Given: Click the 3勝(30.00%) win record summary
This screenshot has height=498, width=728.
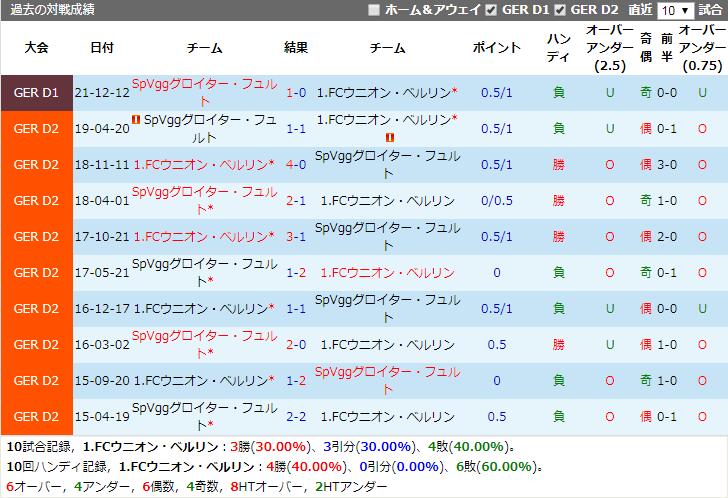Looking at the screenshot, I should (269, 447).
